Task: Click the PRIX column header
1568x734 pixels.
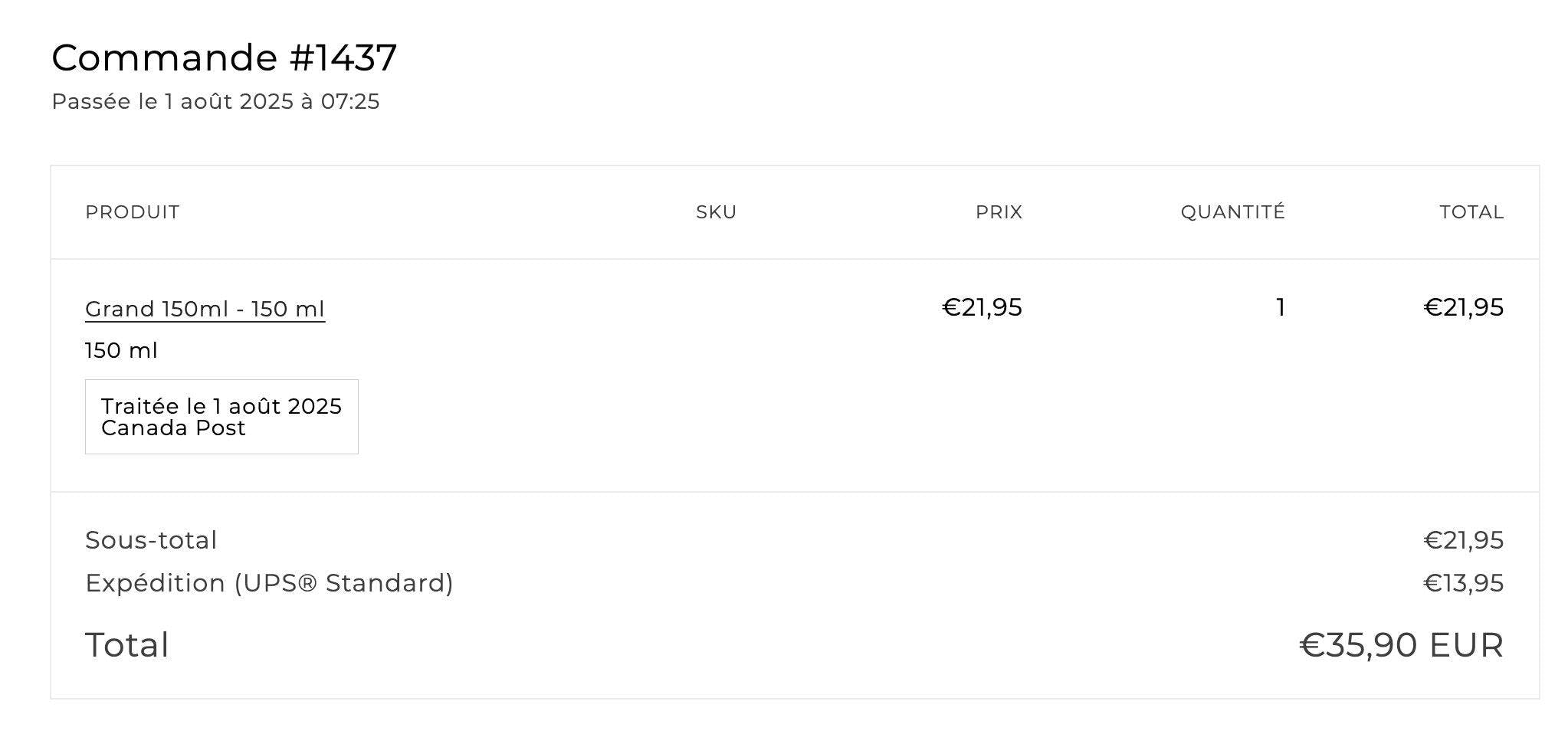Action: 999,212
